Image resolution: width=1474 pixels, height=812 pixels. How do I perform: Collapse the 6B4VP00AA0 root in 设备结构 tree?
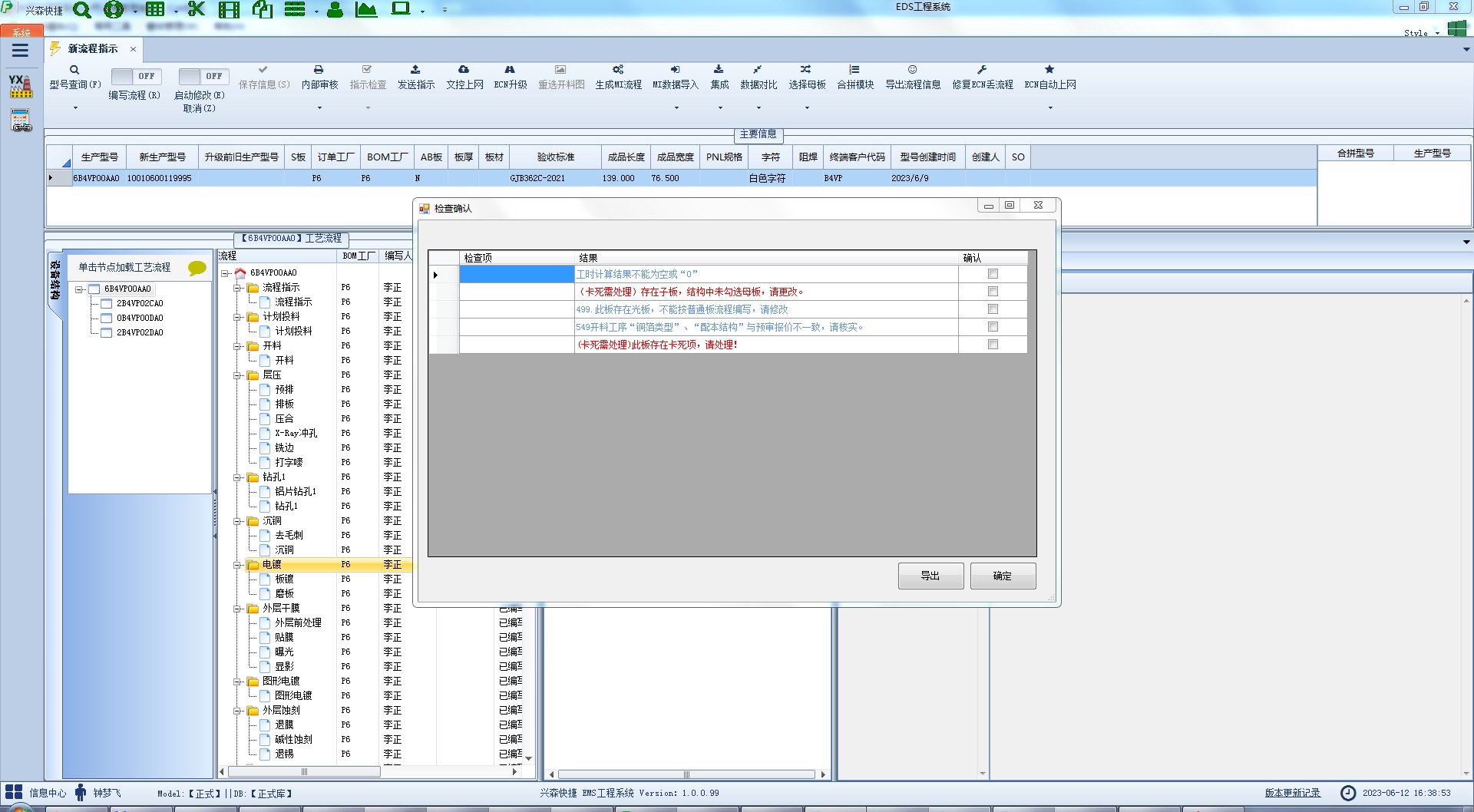(79, 289)
